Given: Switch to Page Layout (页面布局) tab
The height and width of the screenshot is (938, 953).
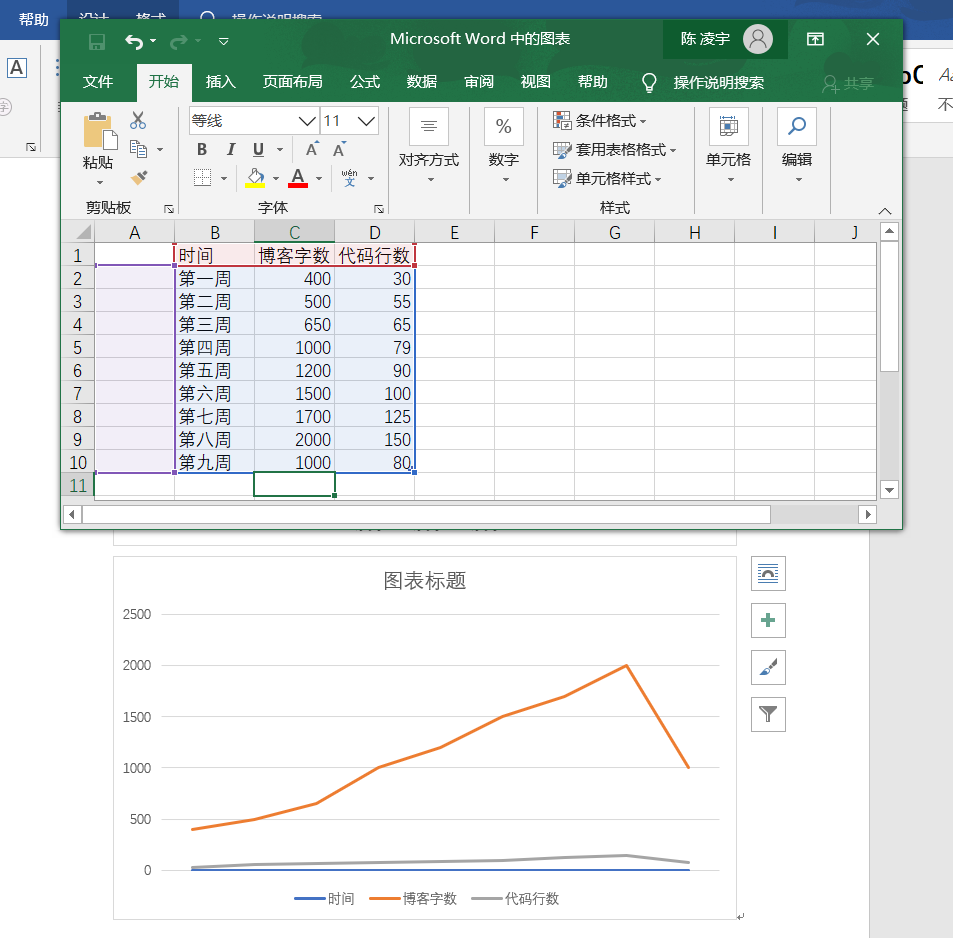Looking at the screenshot, I should pyautogui.click(x=292, y=82).
